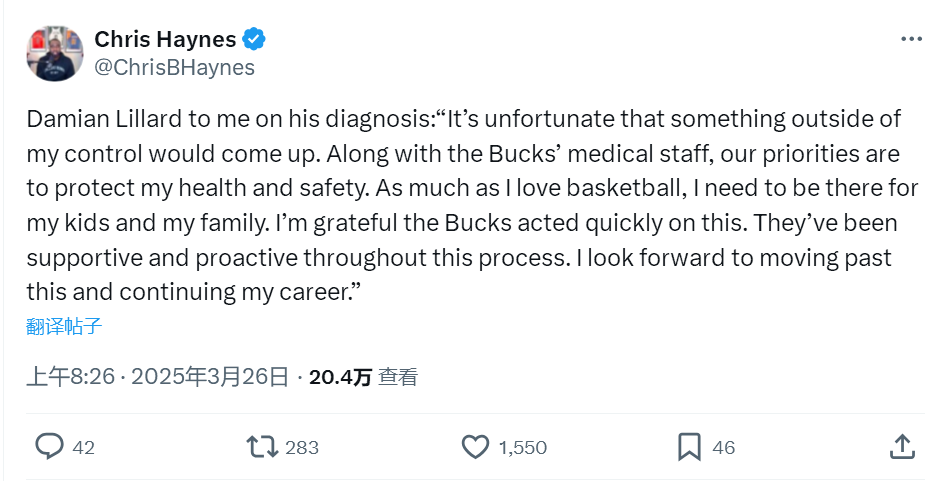Click the 1,550 likes count

[x=522, y=447]
